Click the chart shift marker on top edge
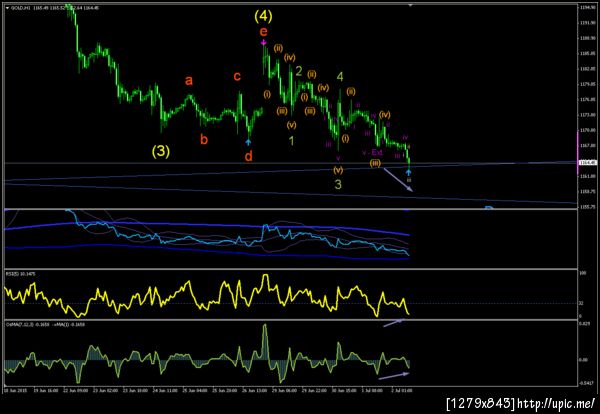600x414 pixels. [x=410, y=5]
